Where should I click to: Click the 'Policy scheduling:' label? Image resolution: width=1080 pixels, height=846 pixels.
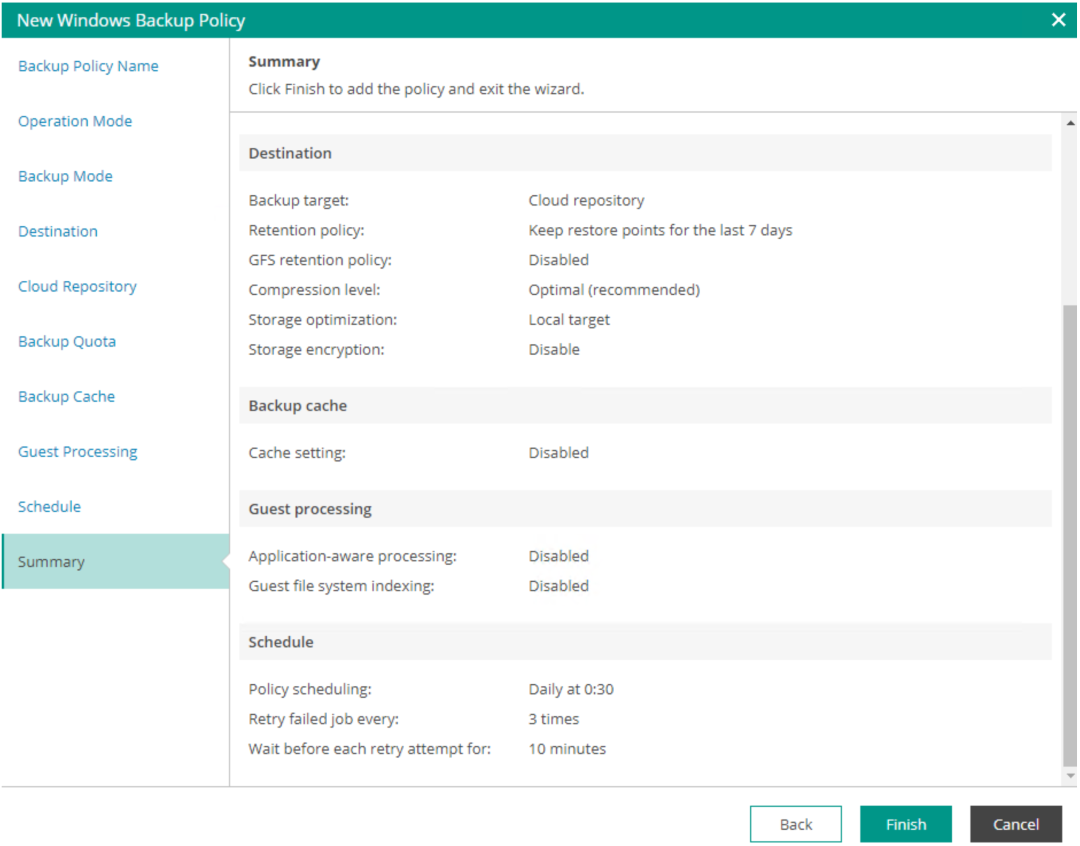[310, 689]
